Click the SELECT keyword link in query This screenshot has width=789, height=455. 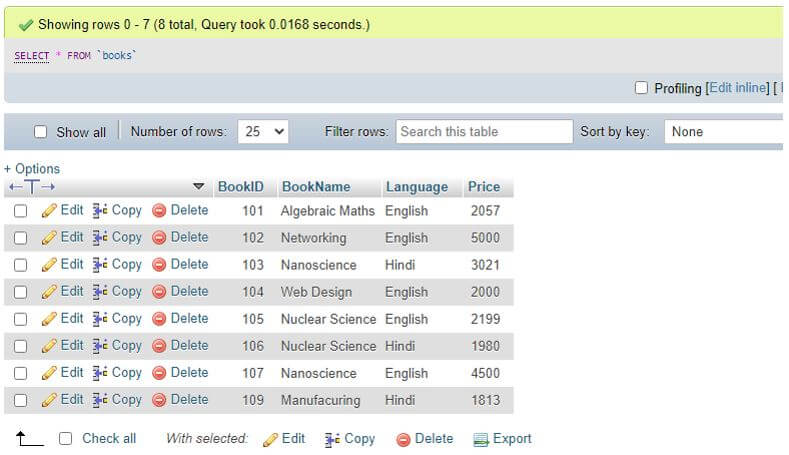click(x=32, y=56)
